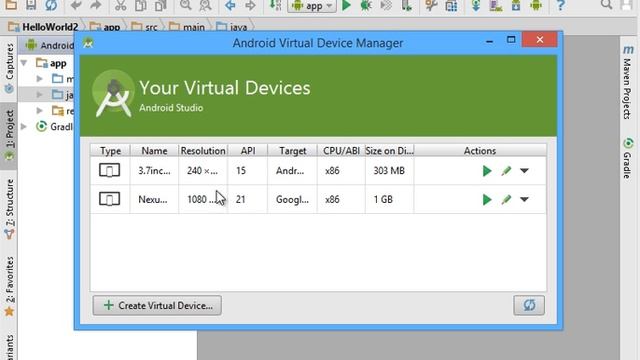Launch the Nexus virtual device
This screenshot has height=360, width=640.
tap(487, 200)
